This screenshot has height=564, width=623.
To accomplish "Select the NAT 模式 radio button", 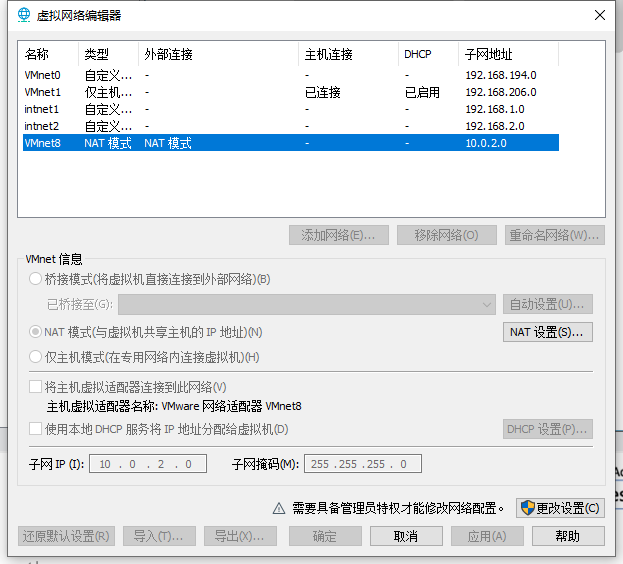I will click(x=35, y=332).
